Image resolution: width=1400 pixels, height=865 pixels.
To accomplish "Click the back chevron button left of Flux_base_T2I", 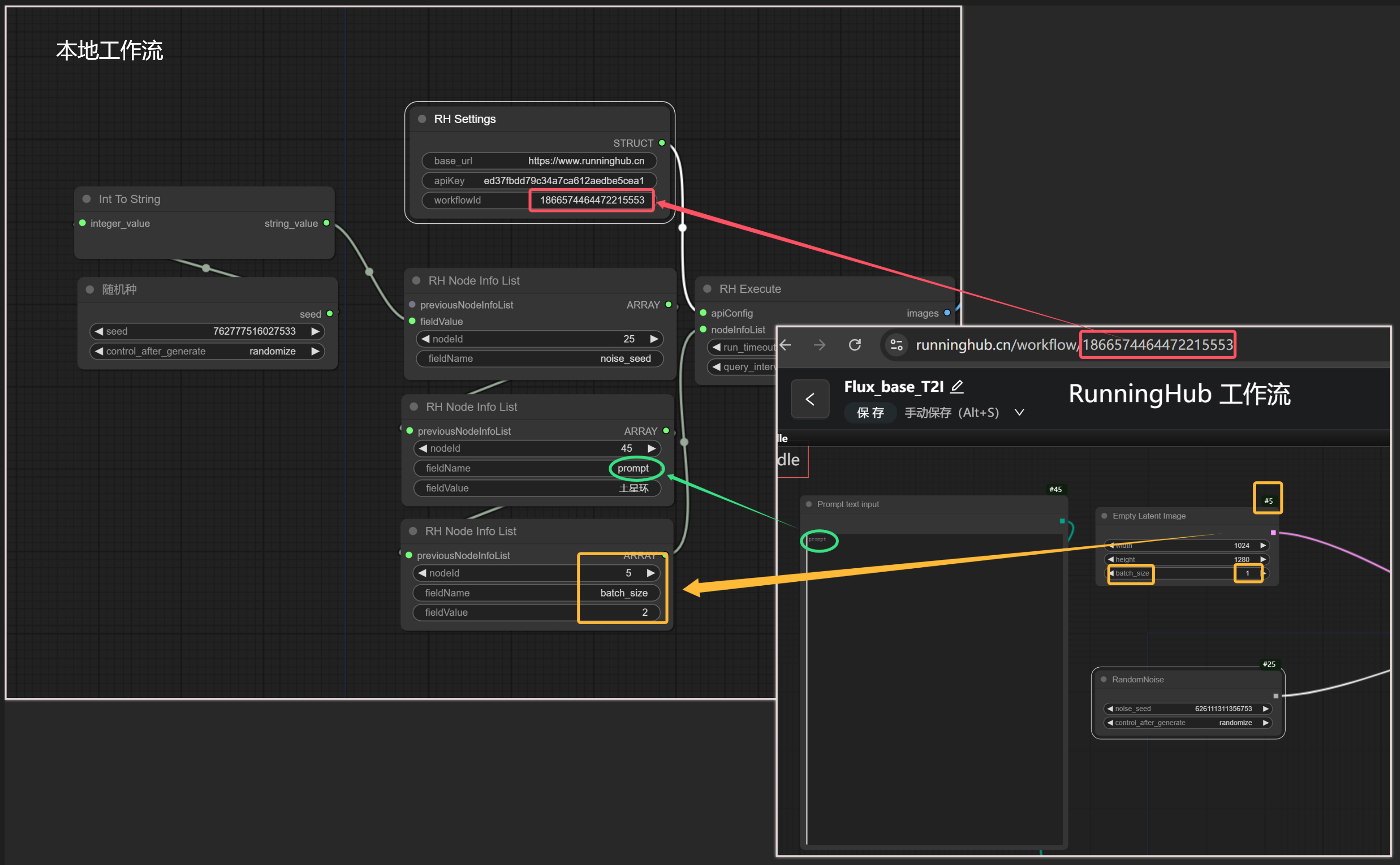I will 810,399.
